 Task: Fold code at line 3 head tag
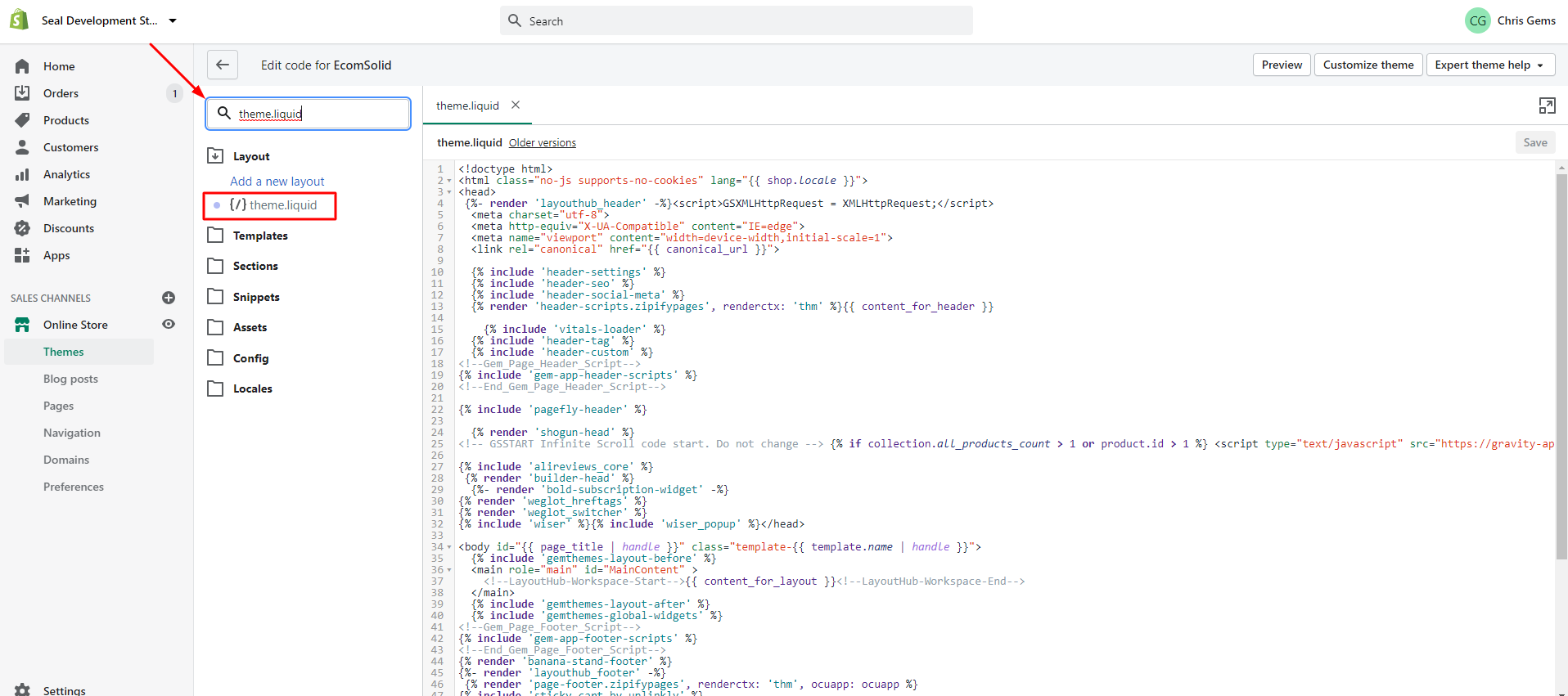click(x=449, y=192)
